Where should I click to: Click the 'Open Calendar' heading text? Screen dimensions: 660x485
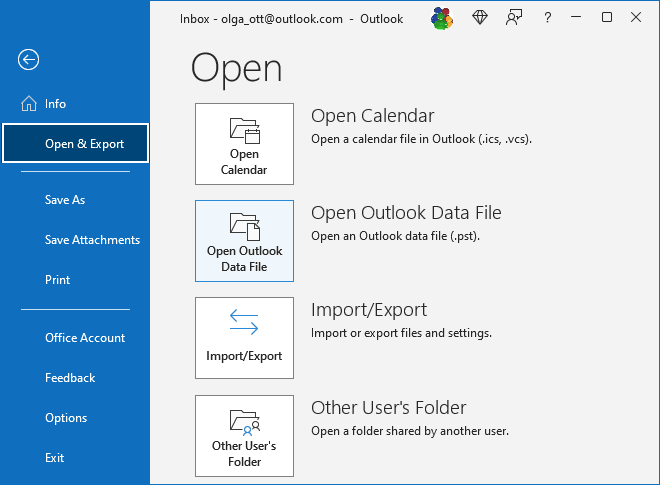373,116
